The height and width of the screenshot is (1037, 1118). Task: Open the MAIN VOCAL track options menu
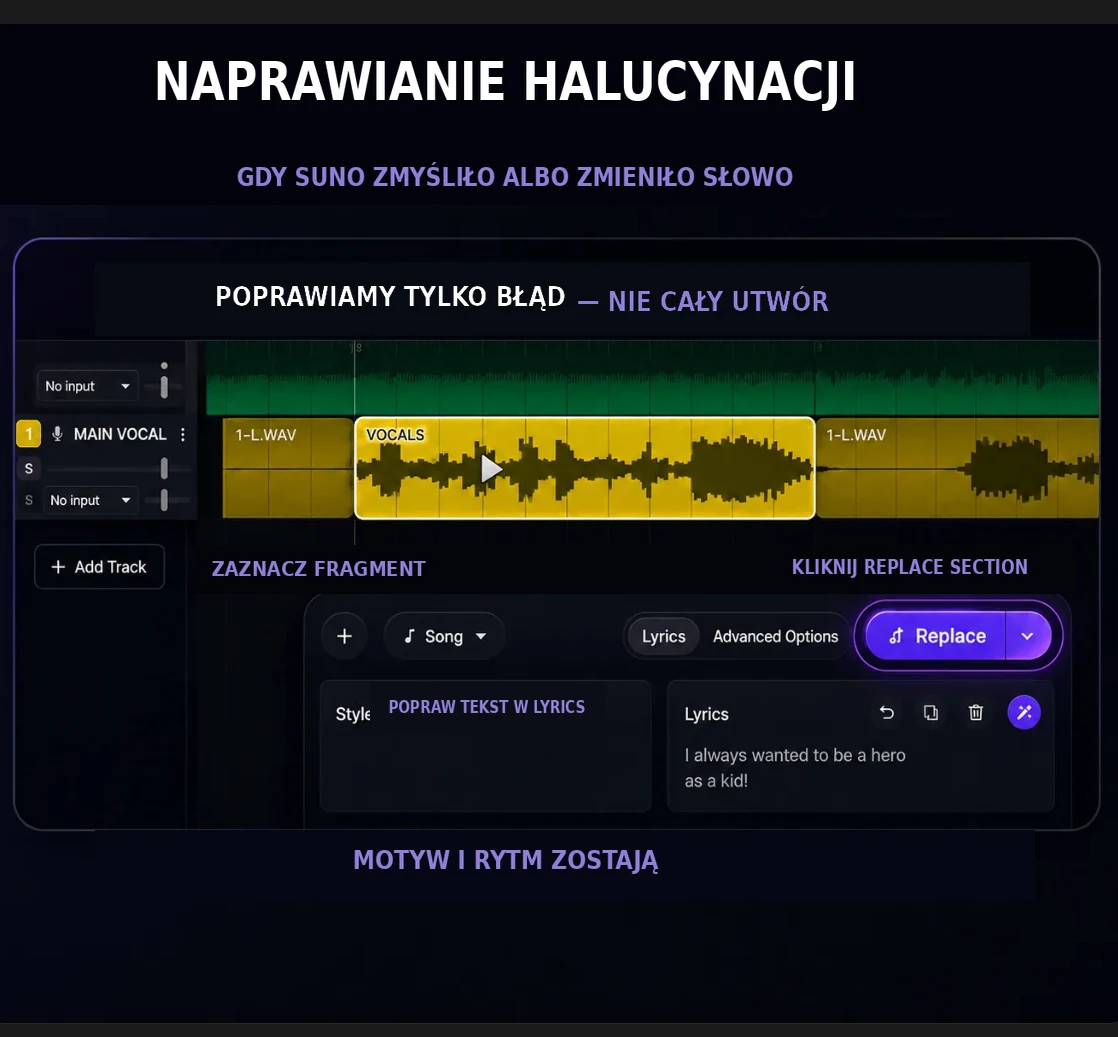click(183, 434)
